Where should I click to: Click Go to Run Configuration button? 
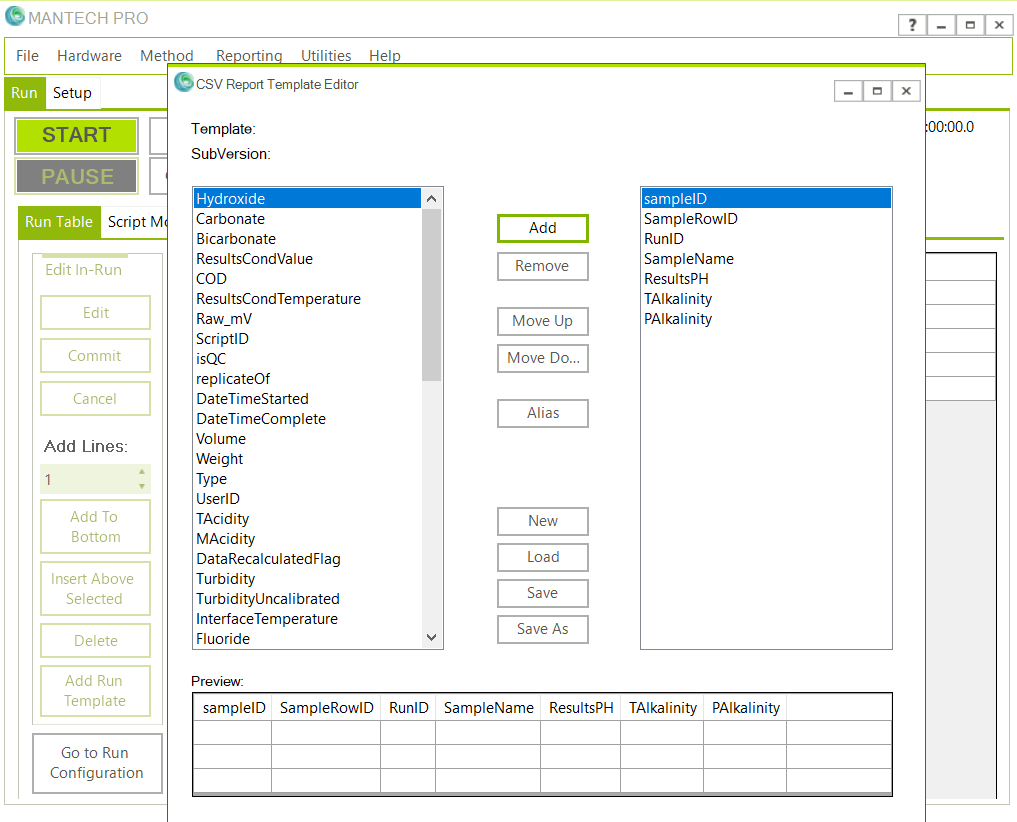click(97, 763)
